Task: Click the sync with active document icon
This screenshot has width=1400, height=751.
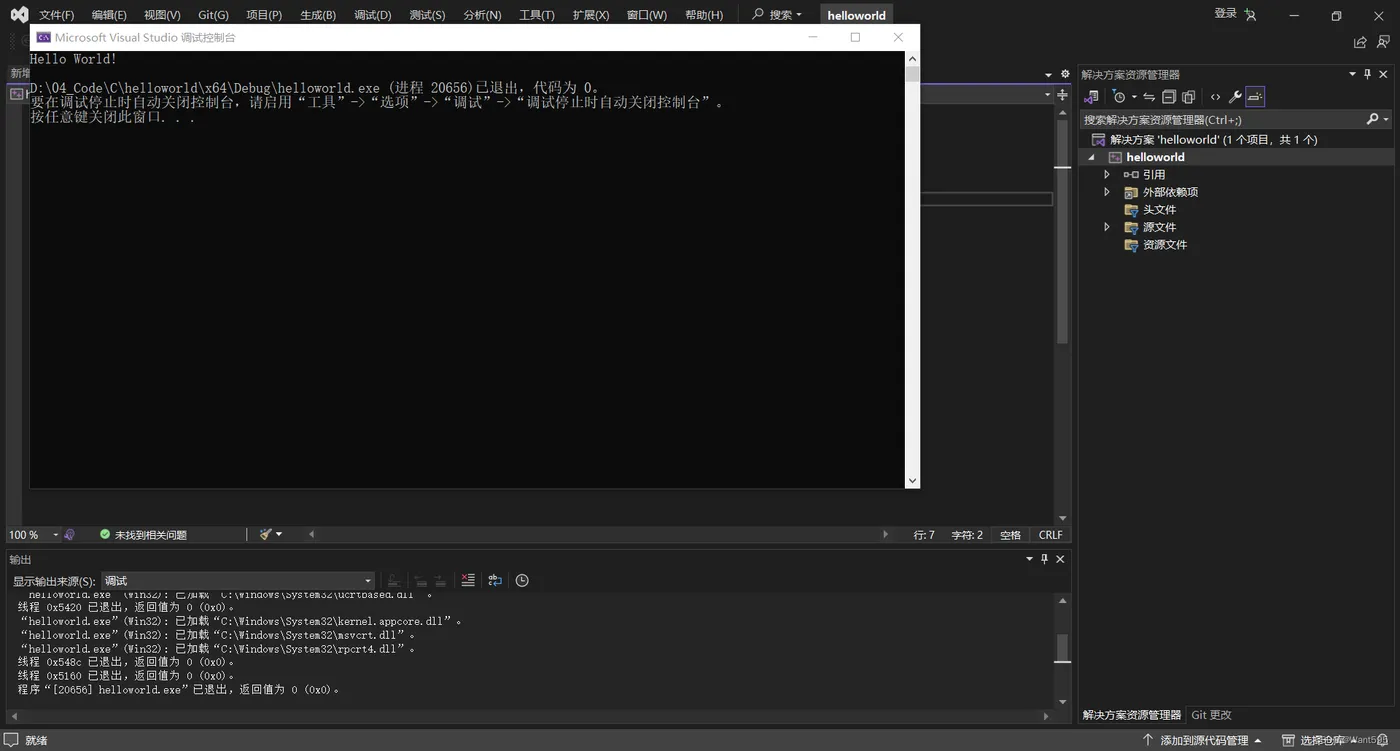Action: pos(1149,97)
